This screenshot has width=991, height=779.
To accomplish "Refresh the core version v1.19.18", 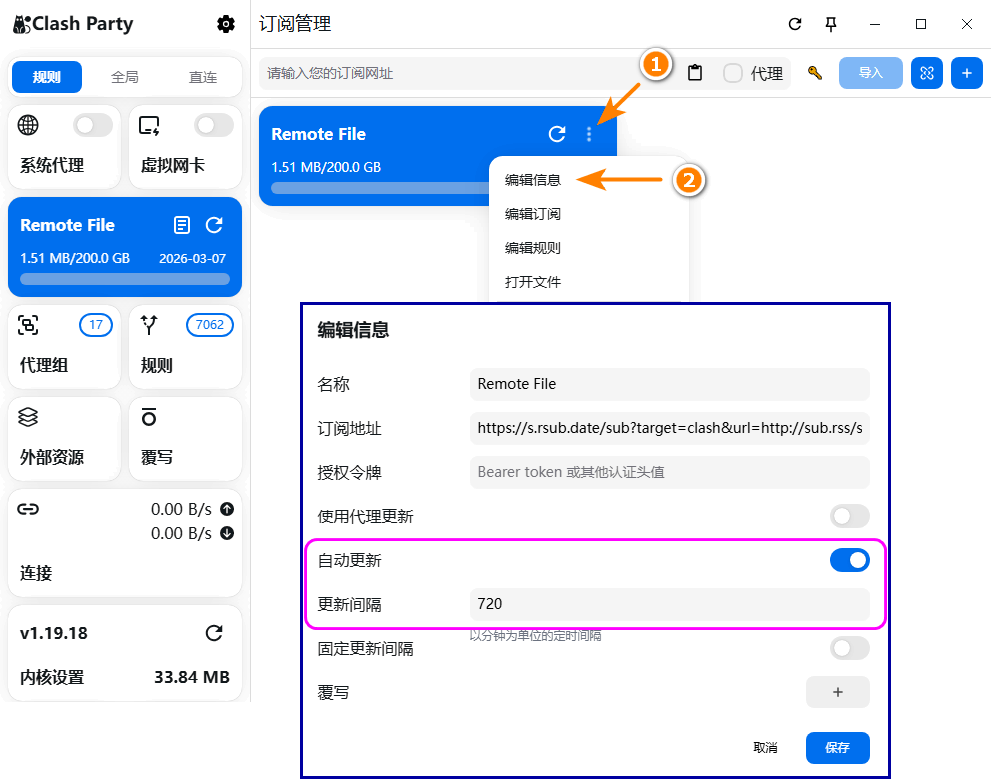I will 214,633.
